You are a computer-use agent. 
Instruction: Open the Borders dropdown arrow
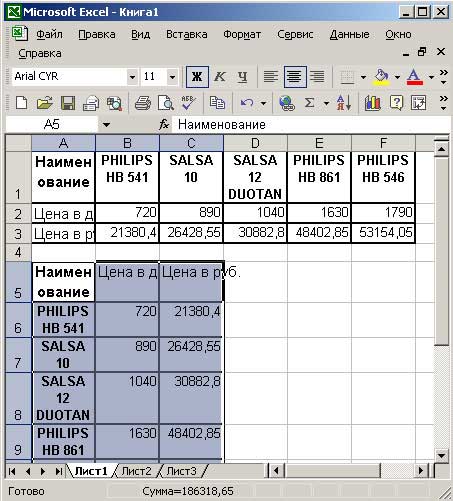click(363, 77)
